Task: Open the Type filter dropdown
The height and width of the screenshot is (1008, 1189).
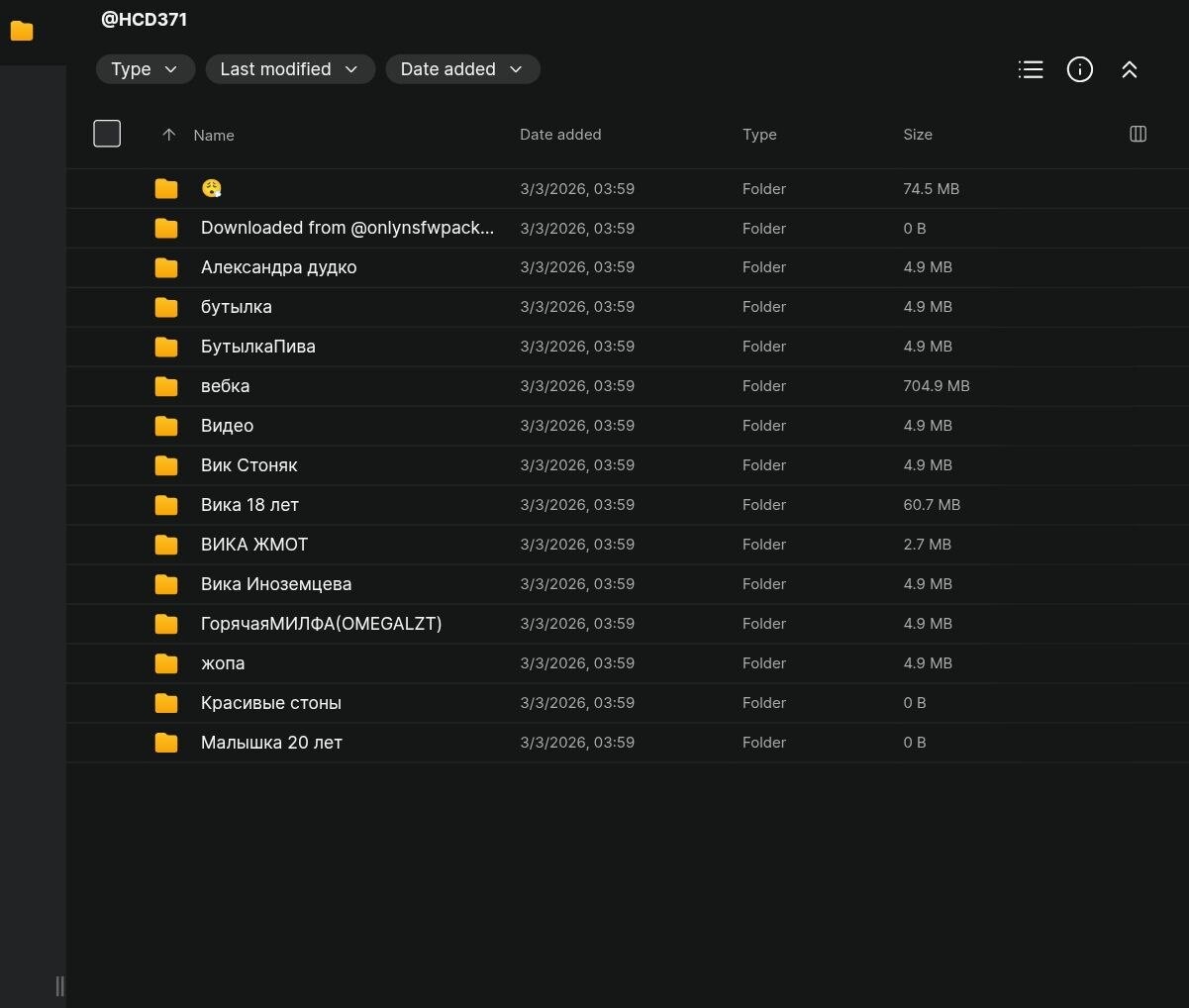Action: coord(145,69)
